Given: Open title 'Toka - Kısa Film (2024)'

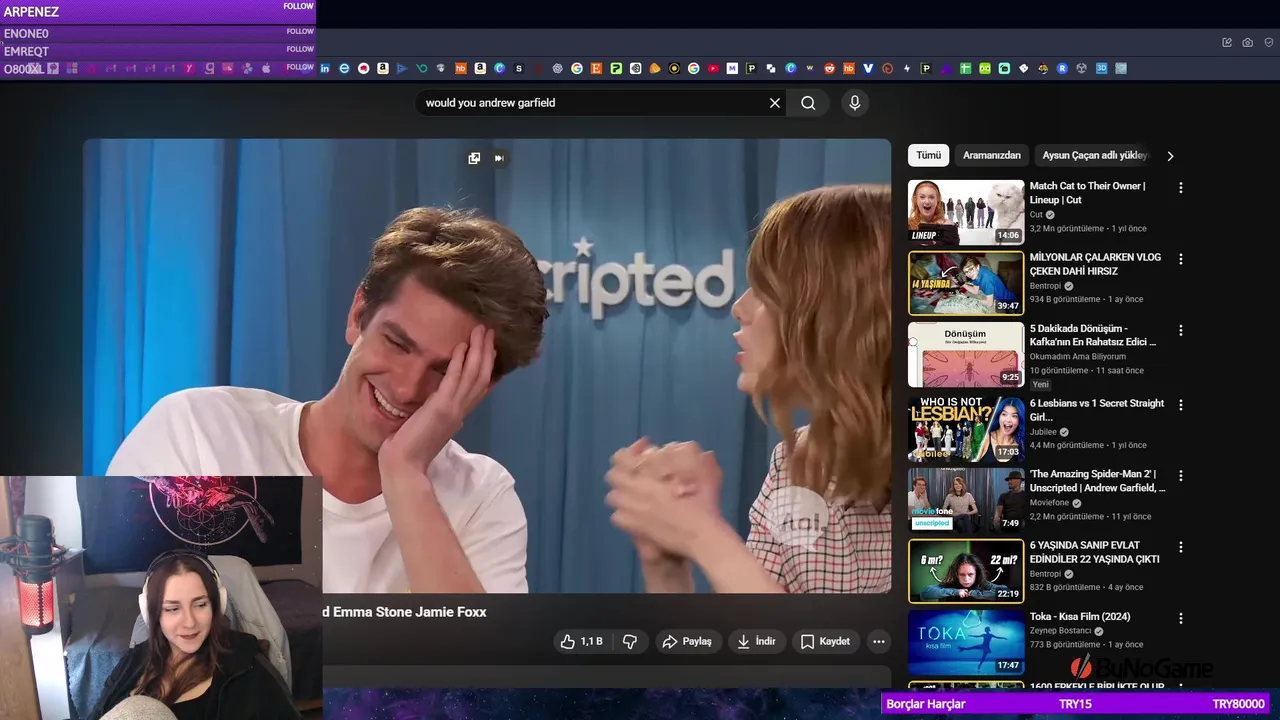Looking at the screenshot, I should click(1080, 617).
